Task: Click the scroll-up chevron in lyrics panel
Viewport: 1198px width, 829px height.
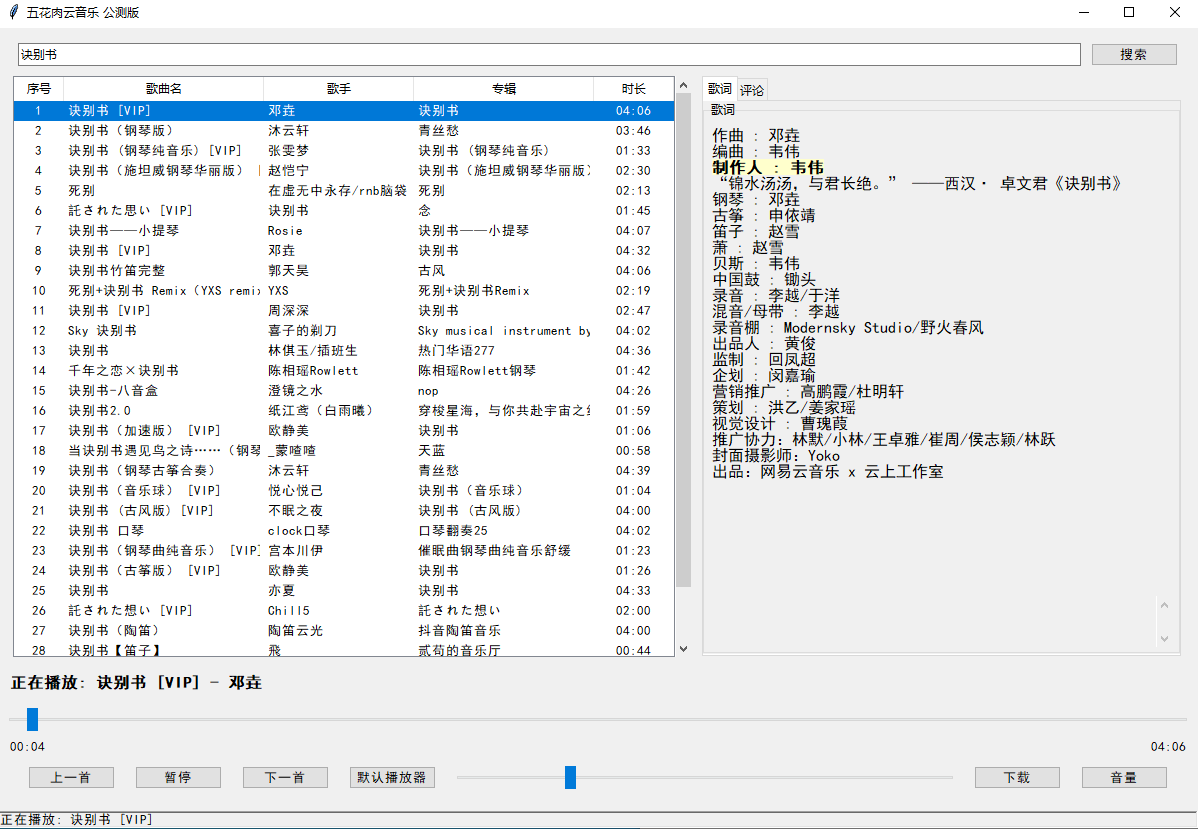Action: [x=1164, y=604]
